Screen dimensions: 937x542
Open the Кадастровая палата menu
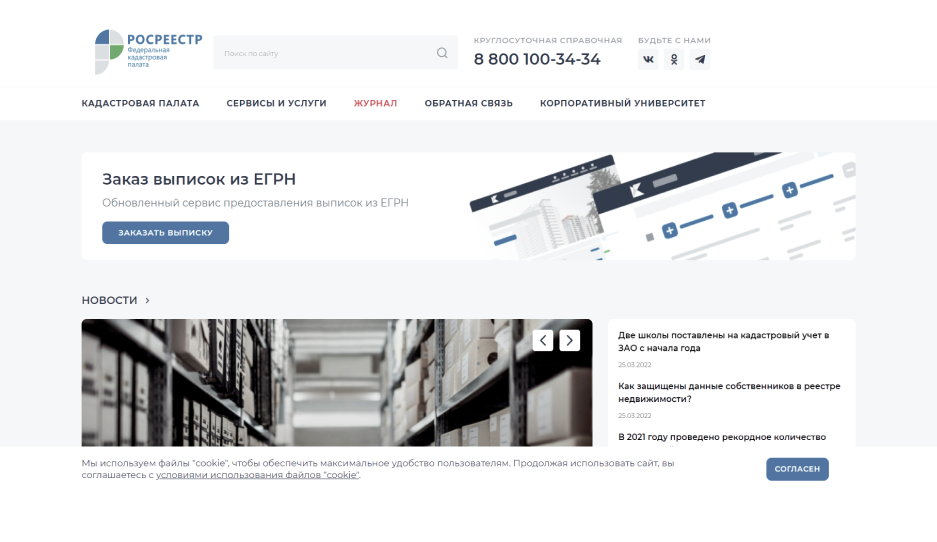pos(140,103)
